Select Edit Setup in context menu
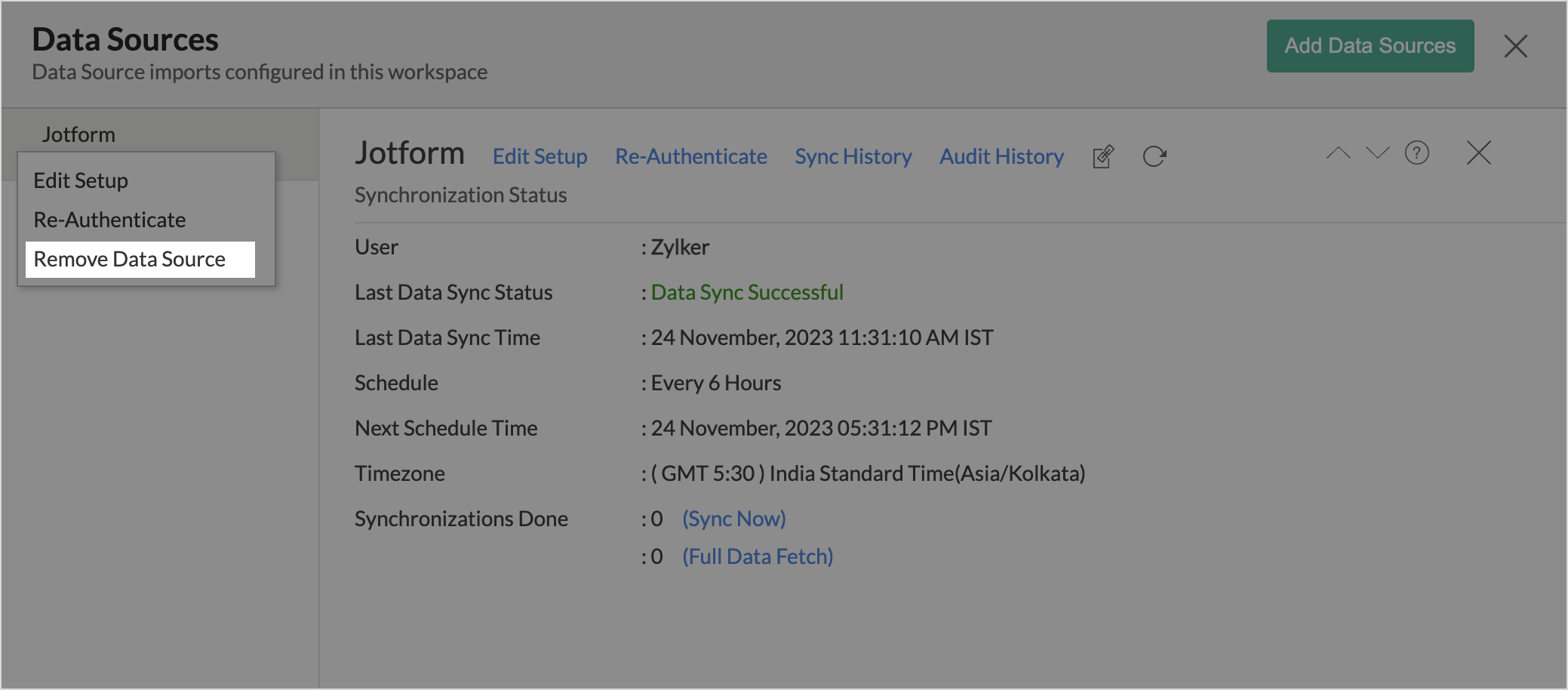 81,180
